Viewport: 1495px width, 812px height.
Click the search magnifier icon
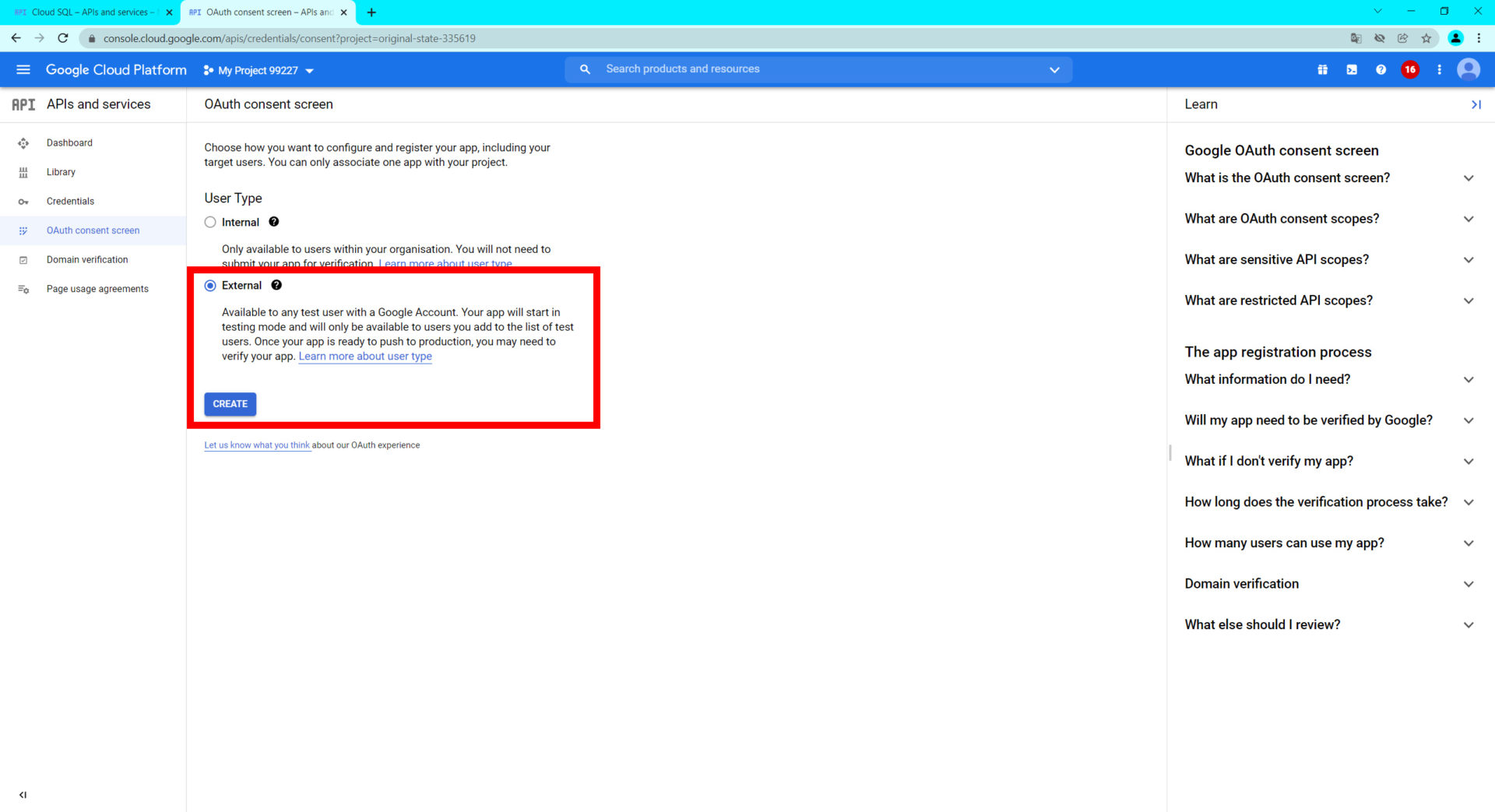click(585, 69)
